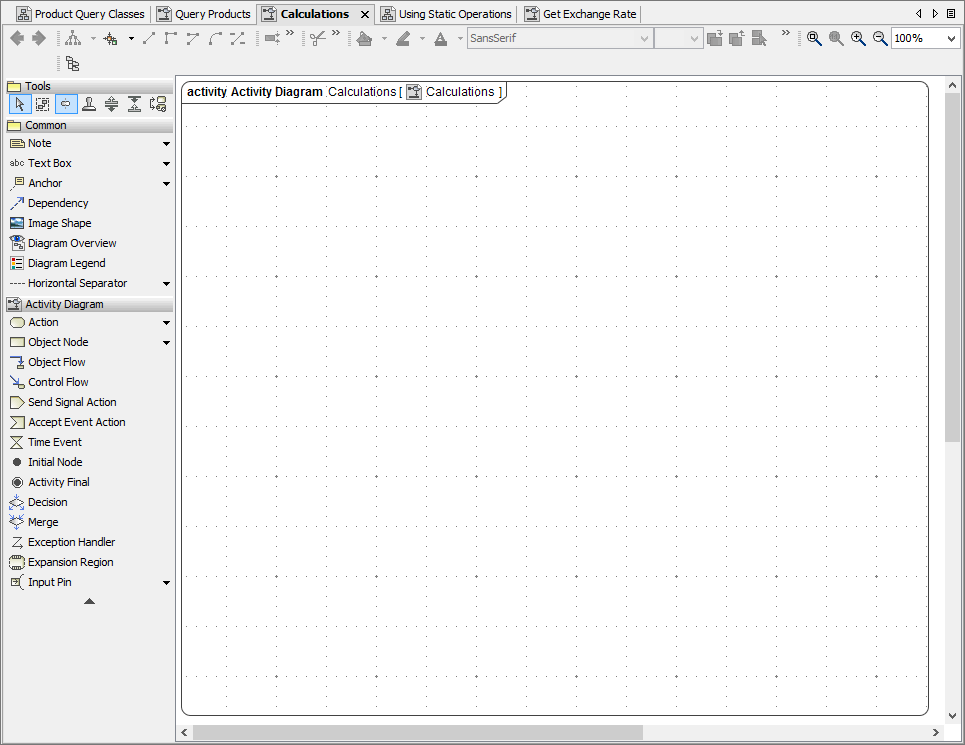Image resolution: width=965 pixels, height=745 pixels.
Task: Activate the marquee selection tool
Action: (x=42, y=103)
